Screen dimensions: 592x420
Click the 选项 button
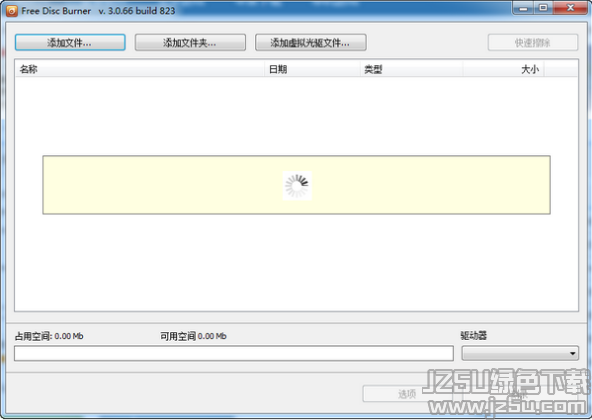tap(407, 394)
